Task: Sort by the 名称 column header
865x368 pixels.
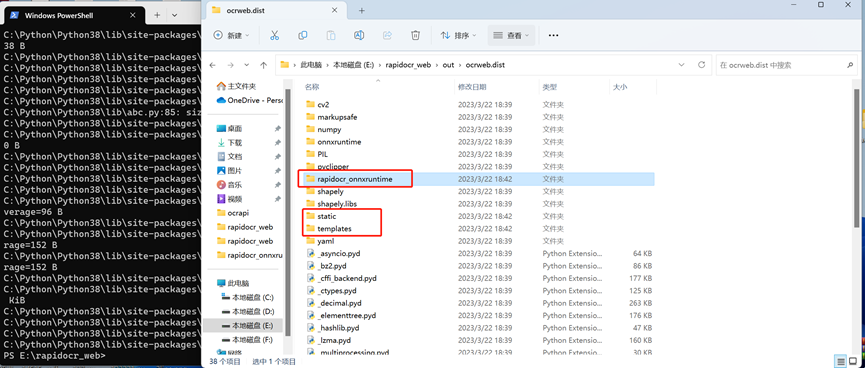Action: [x=312, y=87]
